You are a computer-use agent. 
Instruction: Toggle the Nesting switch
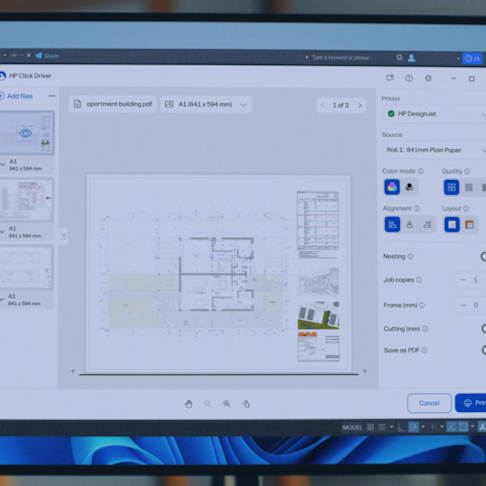point(483,256)
